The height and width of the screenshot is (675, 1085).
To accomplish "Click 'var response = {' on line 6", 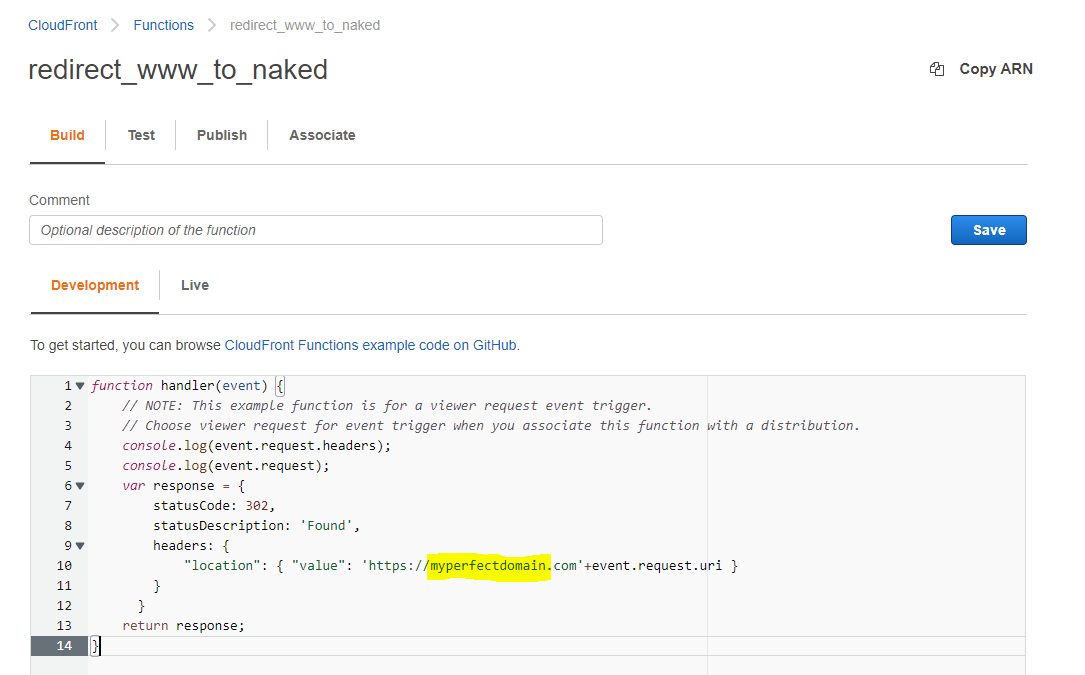I will point(183,486).
